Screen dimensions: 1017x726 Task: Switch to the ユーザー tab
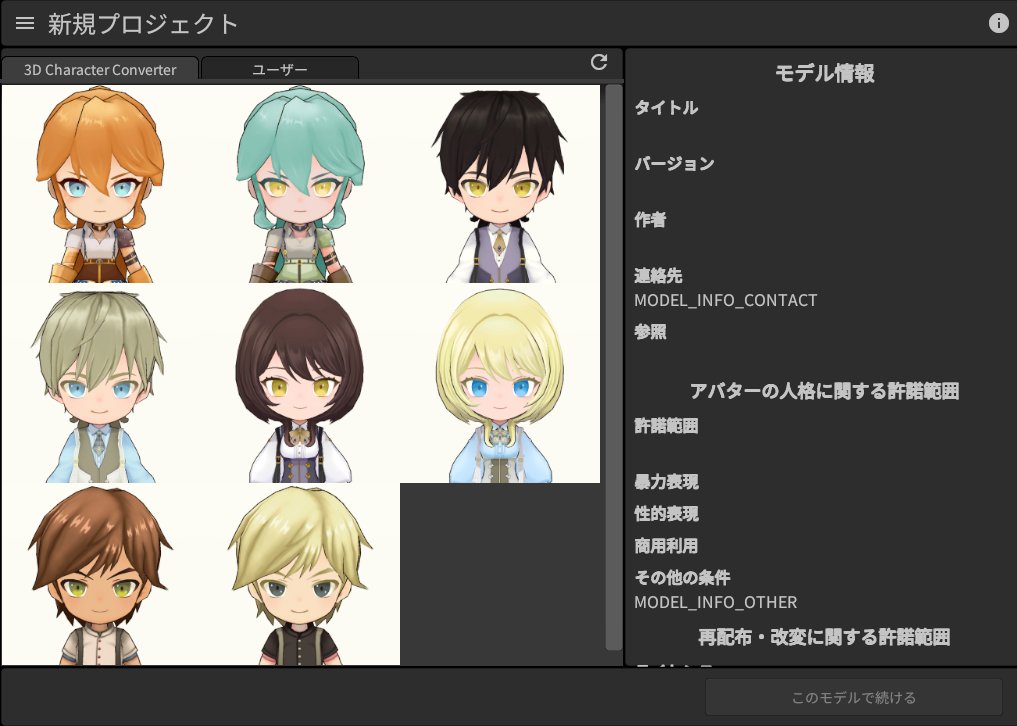click(281, 68)
